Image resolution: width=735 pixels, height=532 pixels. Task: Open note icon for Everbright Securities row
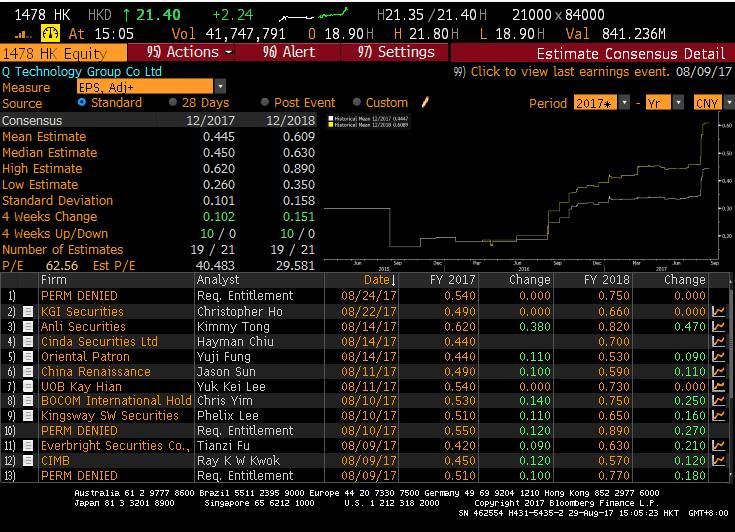coord(28,445)
